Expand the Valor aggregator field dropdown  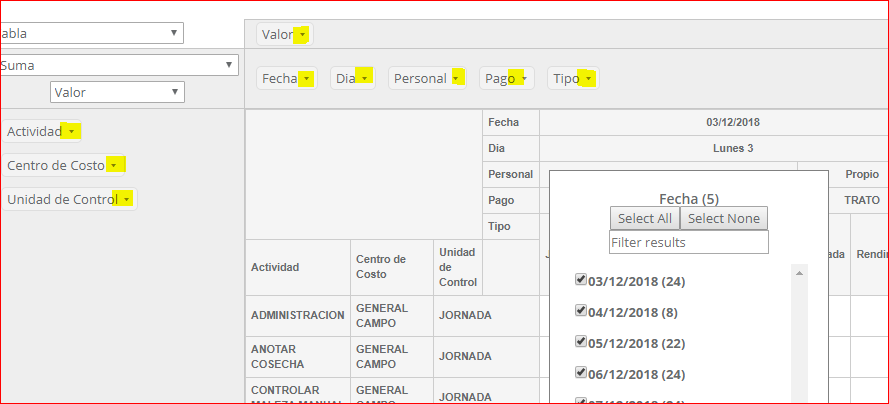tap(117, 92)
